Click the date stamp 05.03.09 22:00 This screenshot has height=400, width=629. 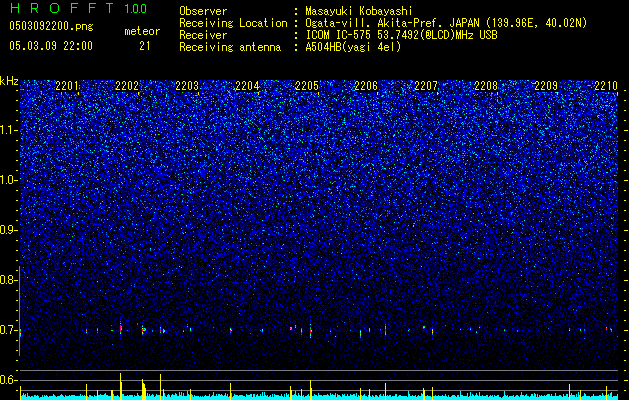[51, 46]
